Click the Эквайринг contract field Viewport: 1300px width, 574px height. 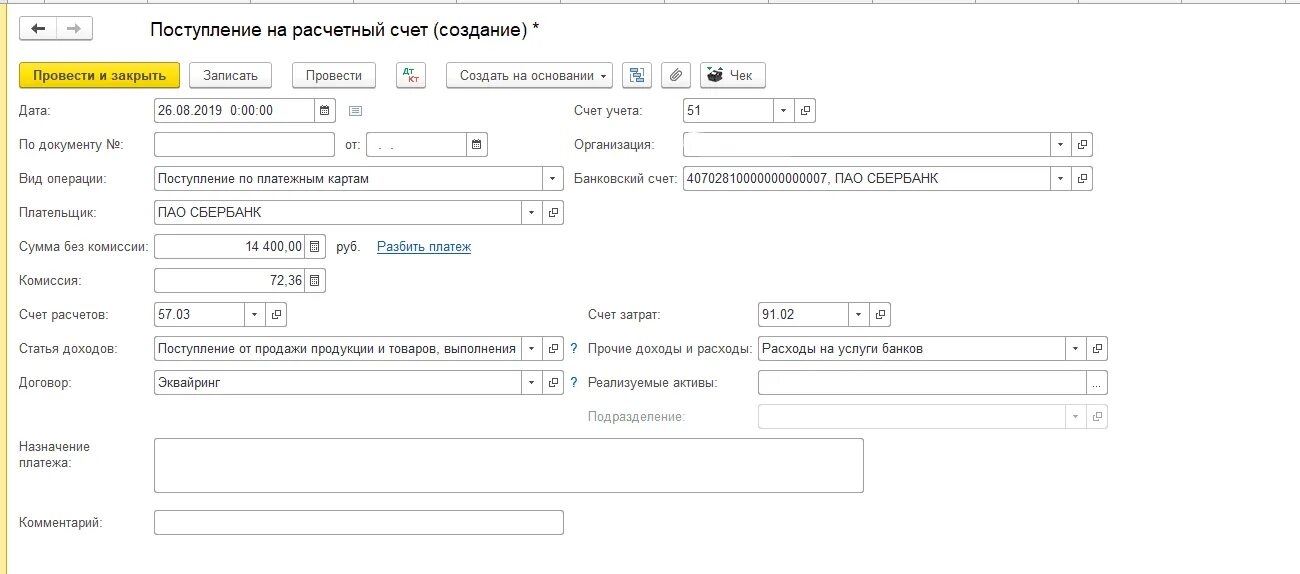click(338, 382)
